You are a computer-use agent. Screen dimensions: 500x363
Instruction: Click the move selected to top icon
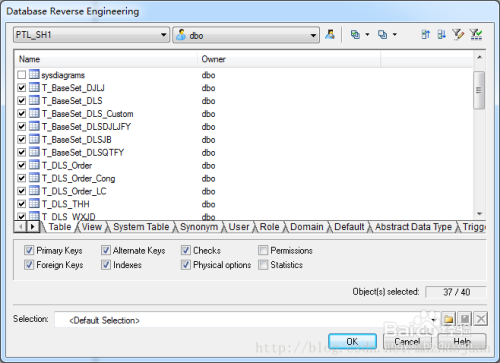pos(426,34)
